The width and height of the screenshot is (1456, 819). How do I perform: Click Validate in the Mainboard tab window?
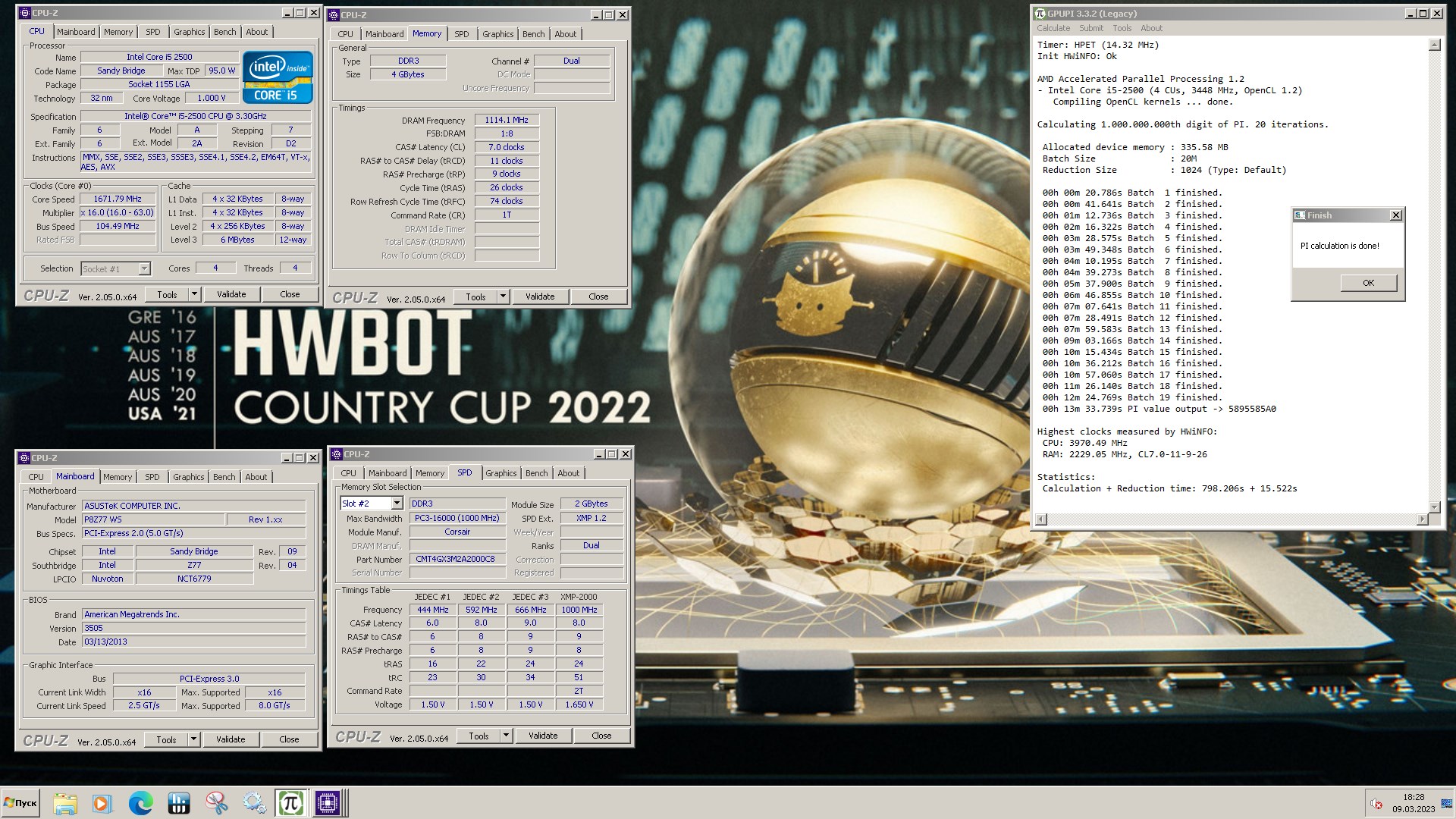click(x=231, y=739)
